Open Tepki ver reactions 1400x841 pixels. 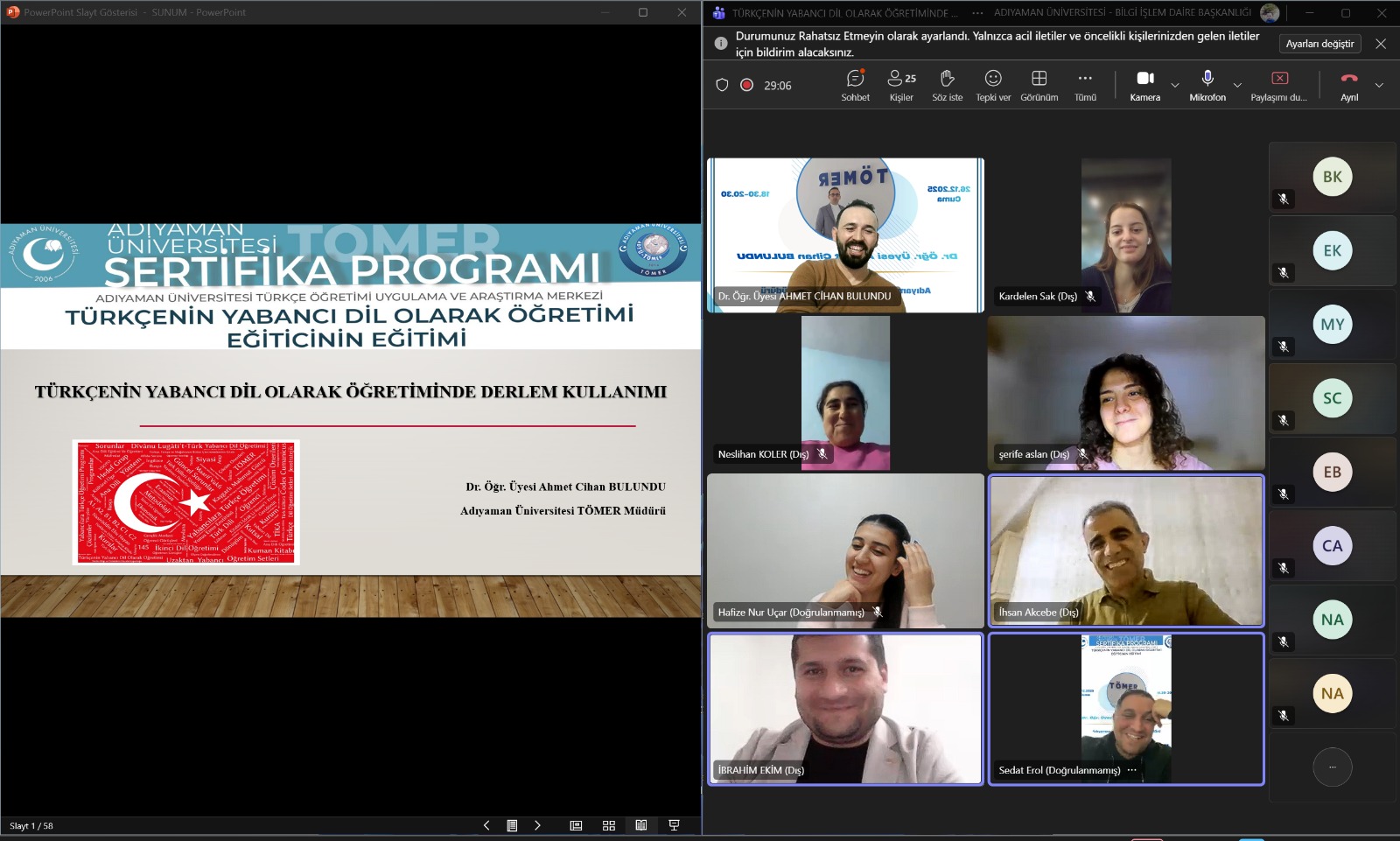(x=993, y=86)
